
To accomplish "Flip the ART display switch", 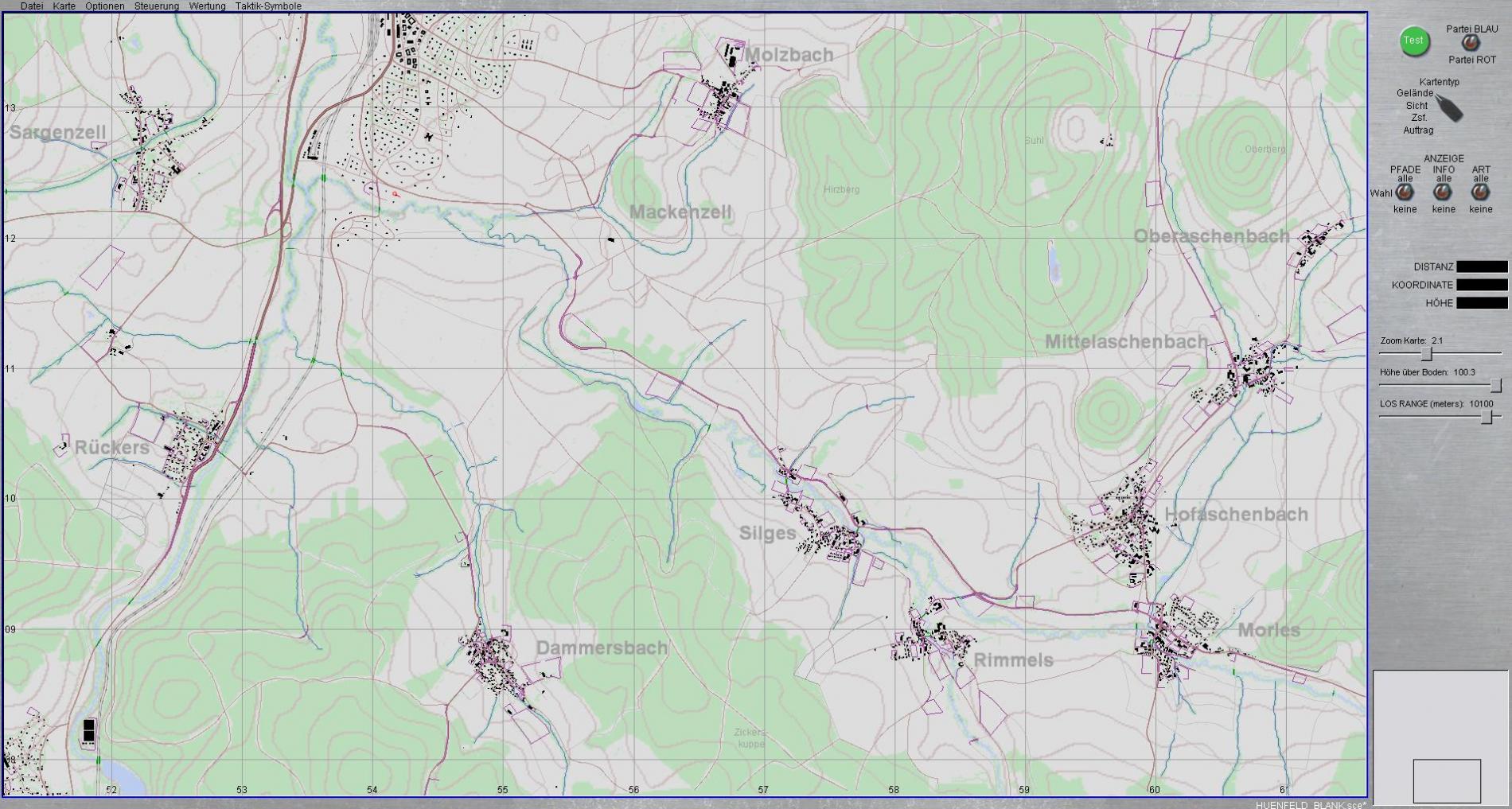I will pos(1480,193).
